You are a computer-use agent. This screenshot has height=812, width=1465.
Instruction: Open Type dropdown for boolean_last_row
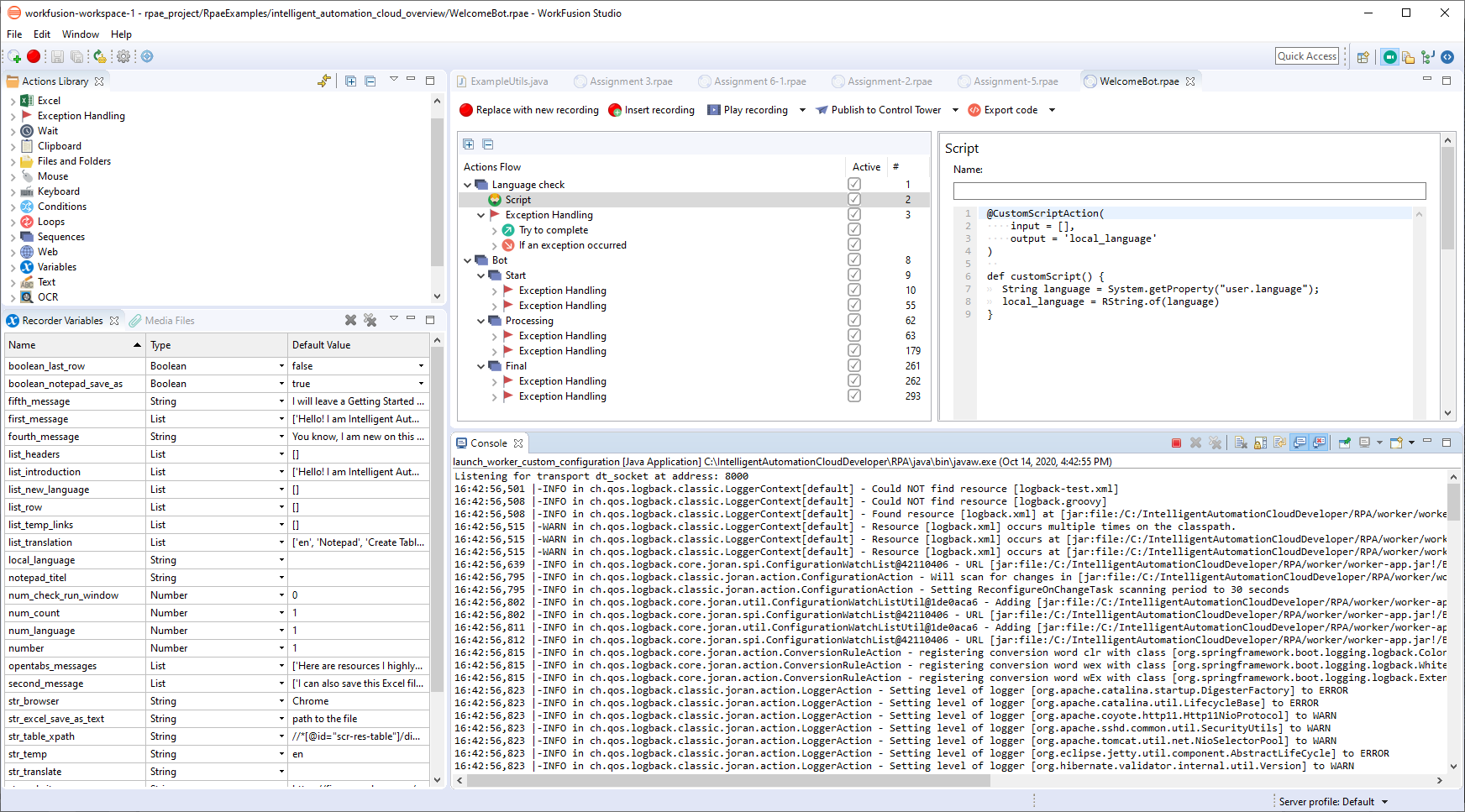pos(281,366)
